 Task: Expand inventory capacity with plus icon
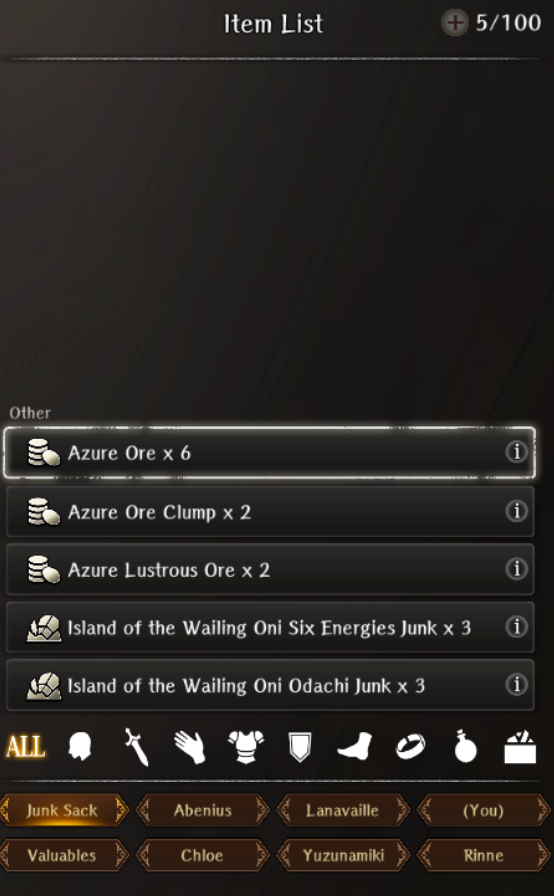coord(455,23)
